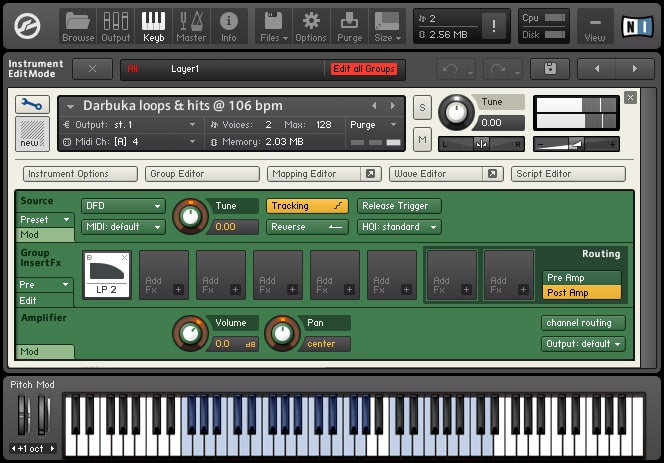664x463 pixels.
Task: Click the Edit button under Group InsertFx
Action: pyautogui.click(x=45, y=300)
